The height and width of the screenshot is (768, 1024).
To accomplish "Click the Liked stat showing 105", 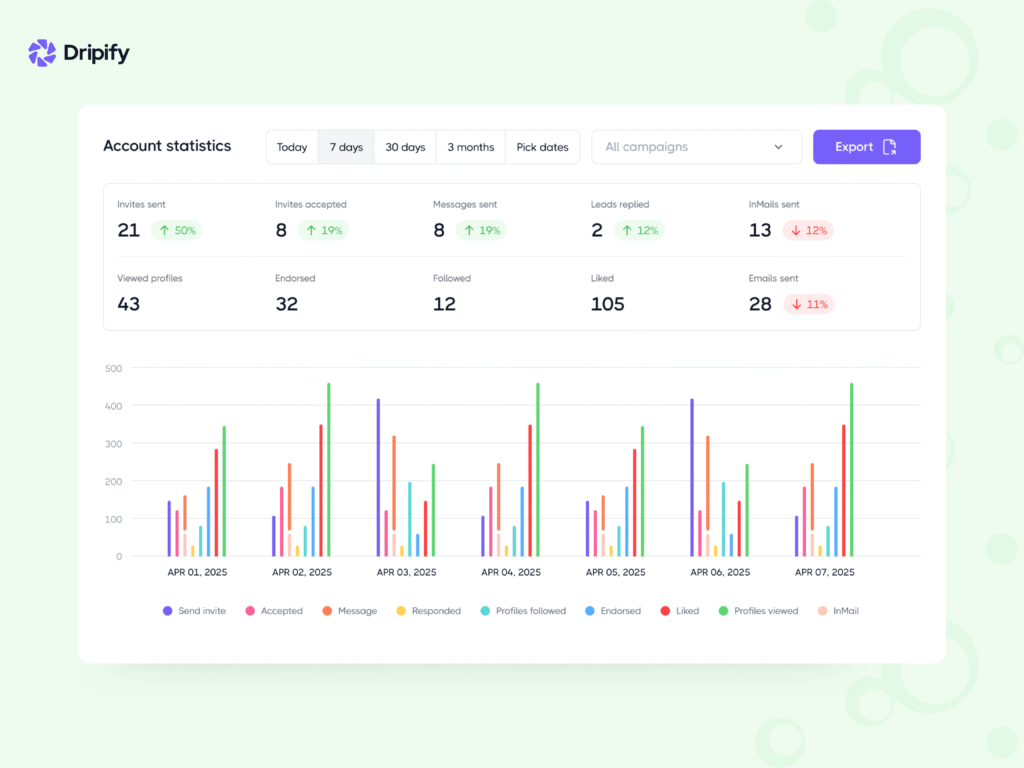I will [x=607, y=304].
